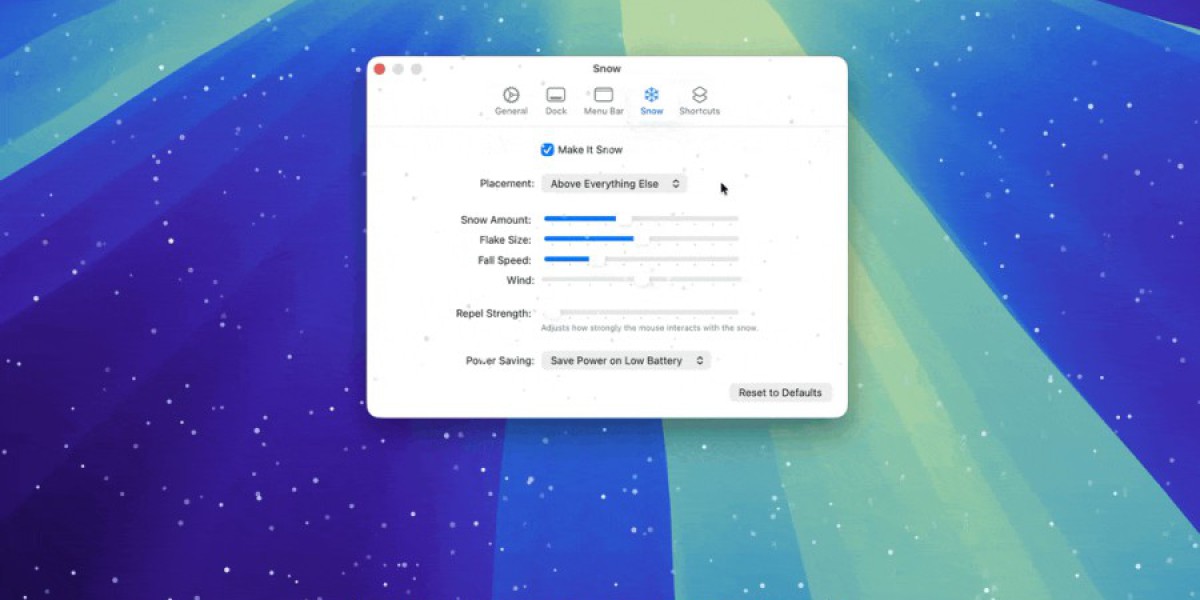Uncheck the Make It Snow checkbox
1200x600 pixels.
pos(547,150)
